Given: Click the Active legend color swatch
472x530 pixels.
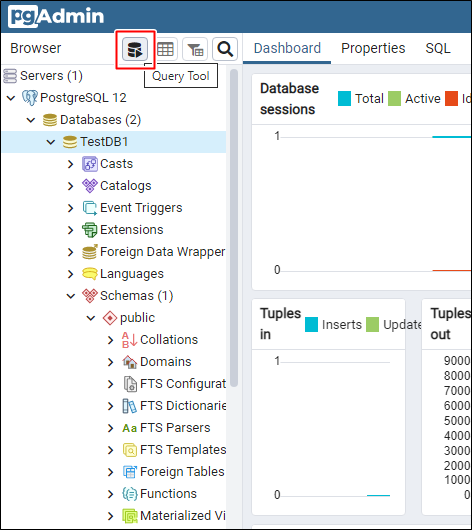Looking at the screenshot, I should click(x=394, y=99).
